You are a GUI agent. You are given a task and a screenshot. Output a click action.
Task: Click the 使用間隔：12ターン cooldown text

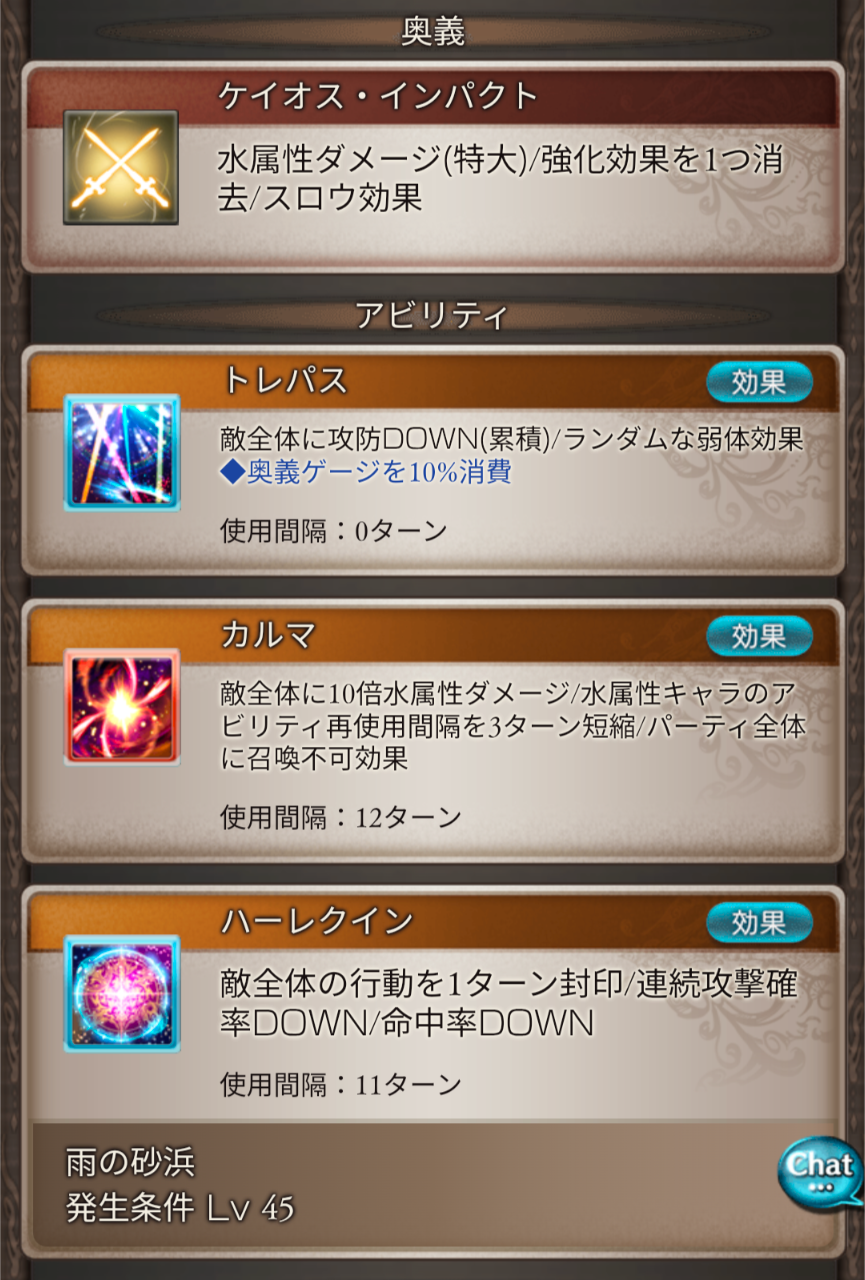340,817
